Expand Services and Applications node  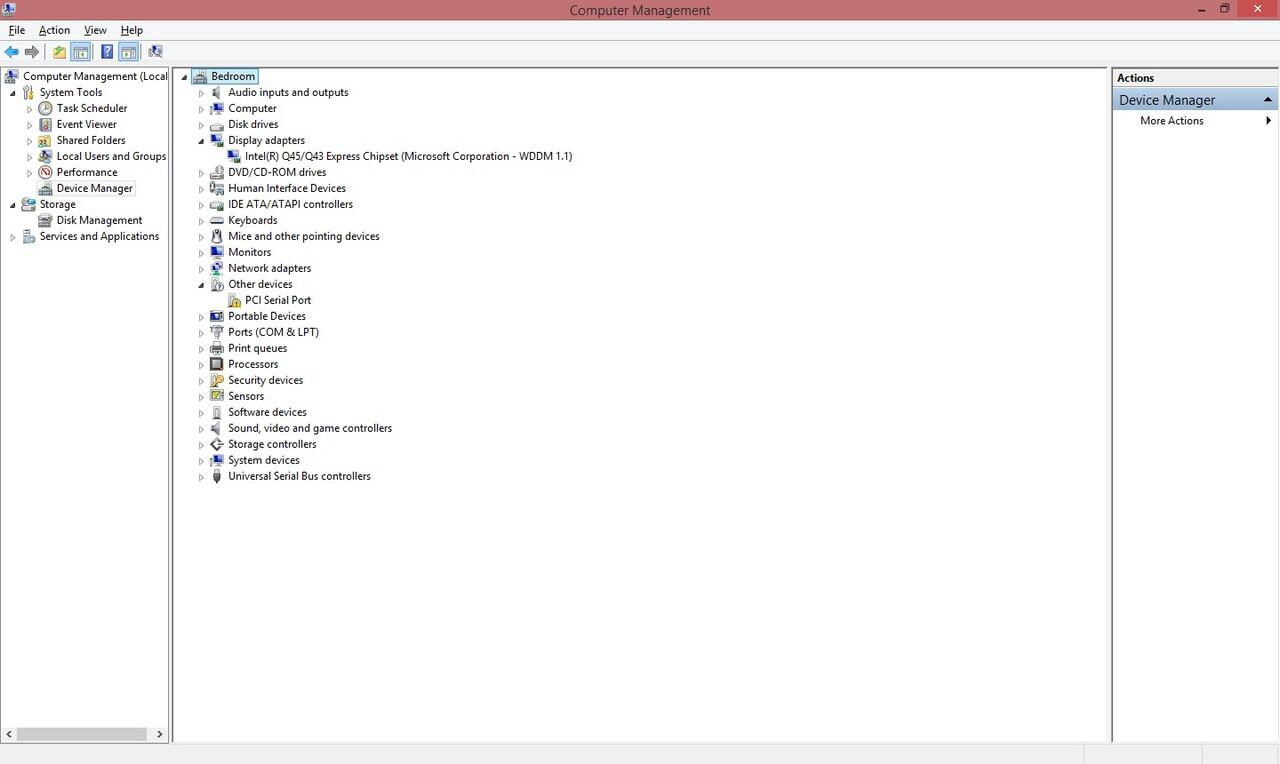[x=13, y=237]
